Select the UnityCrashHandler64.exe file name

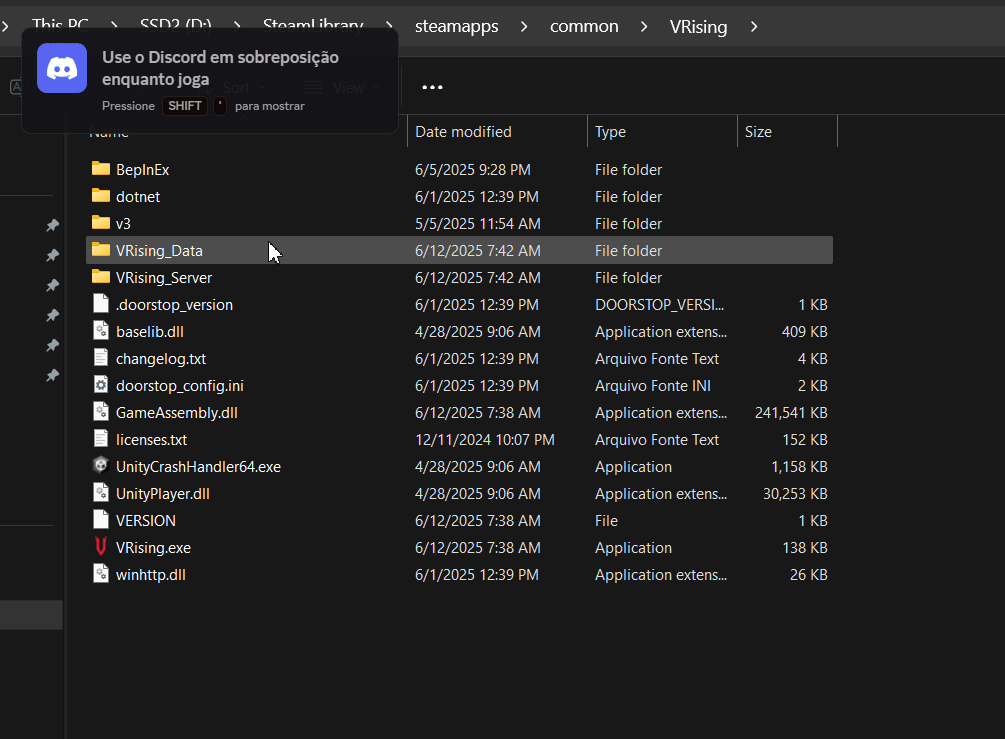point(198,467)
